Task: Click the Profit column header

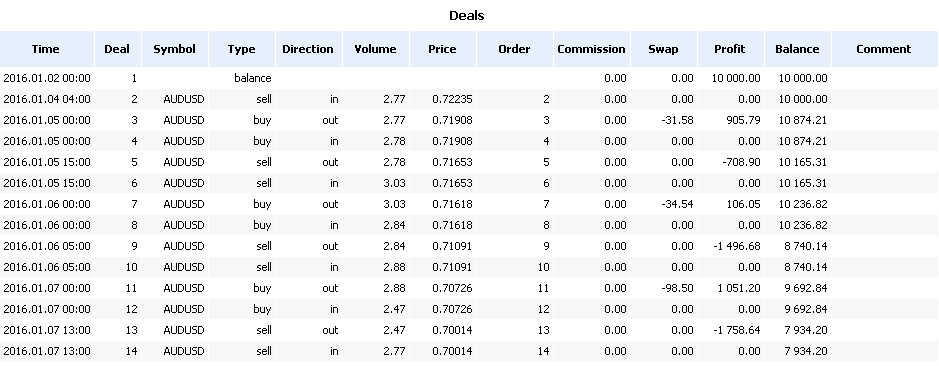Action: pyautogui.click(x=730, y=49)
